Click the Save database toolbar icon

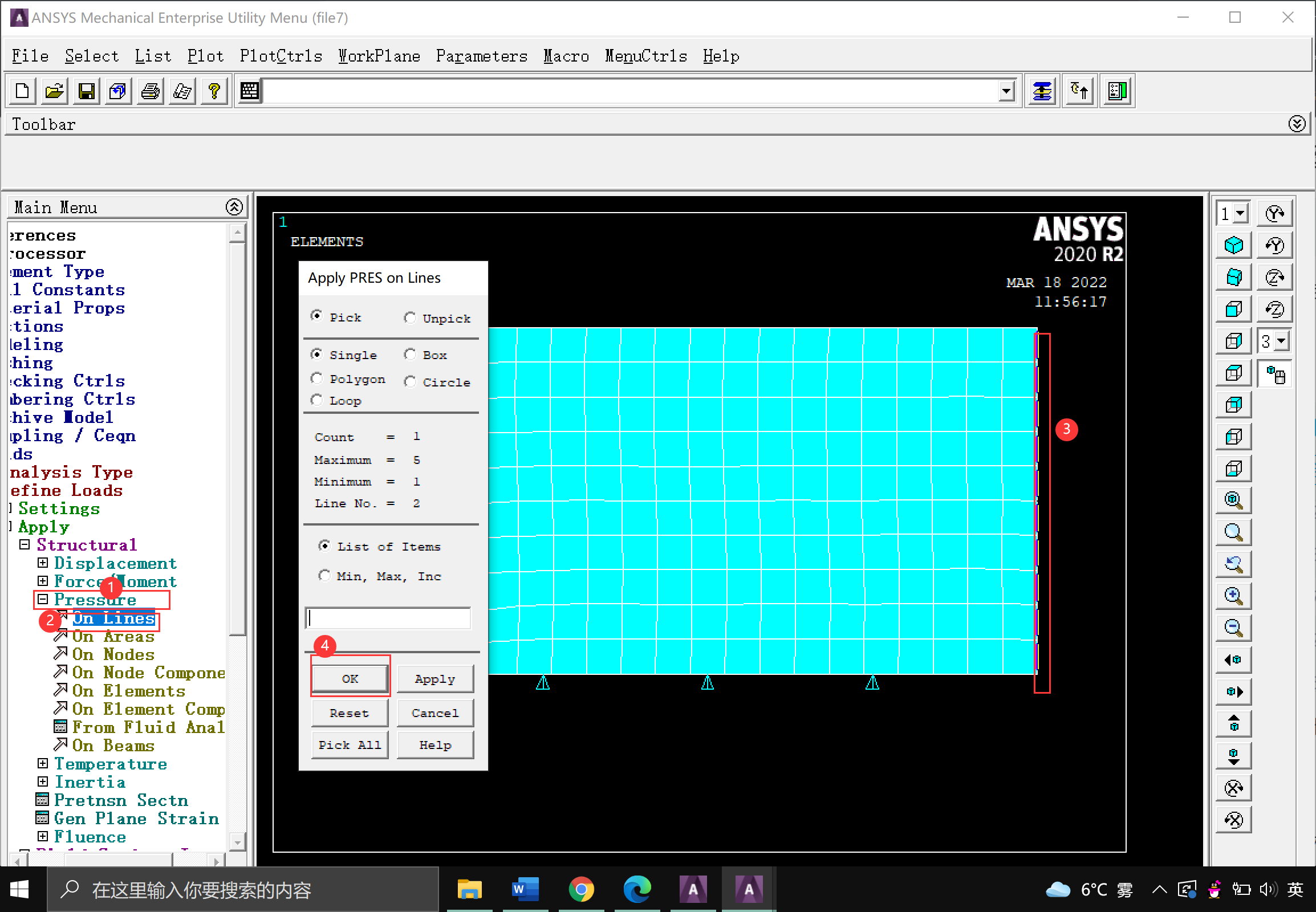[x=86, y=91]
